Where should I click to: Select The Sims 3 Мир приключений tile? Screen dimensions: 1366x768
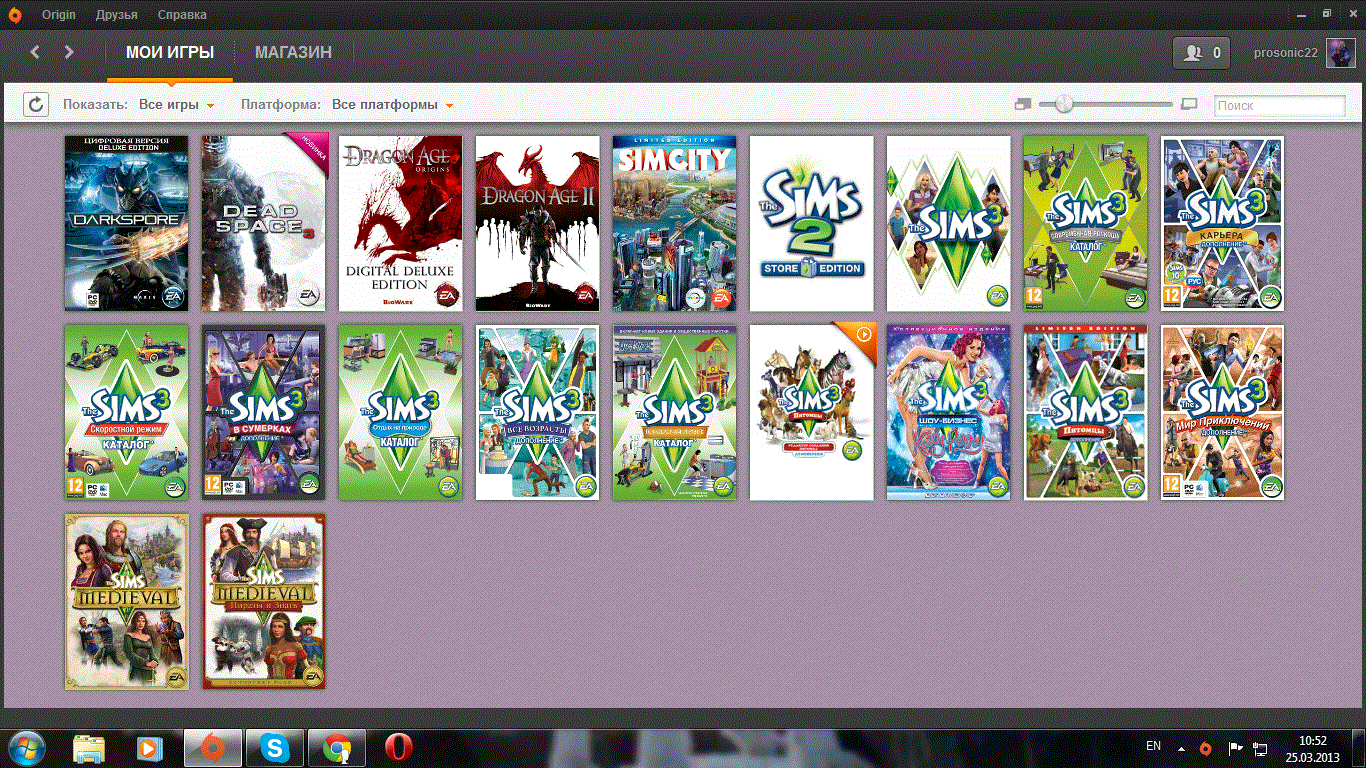point(1222,412)
